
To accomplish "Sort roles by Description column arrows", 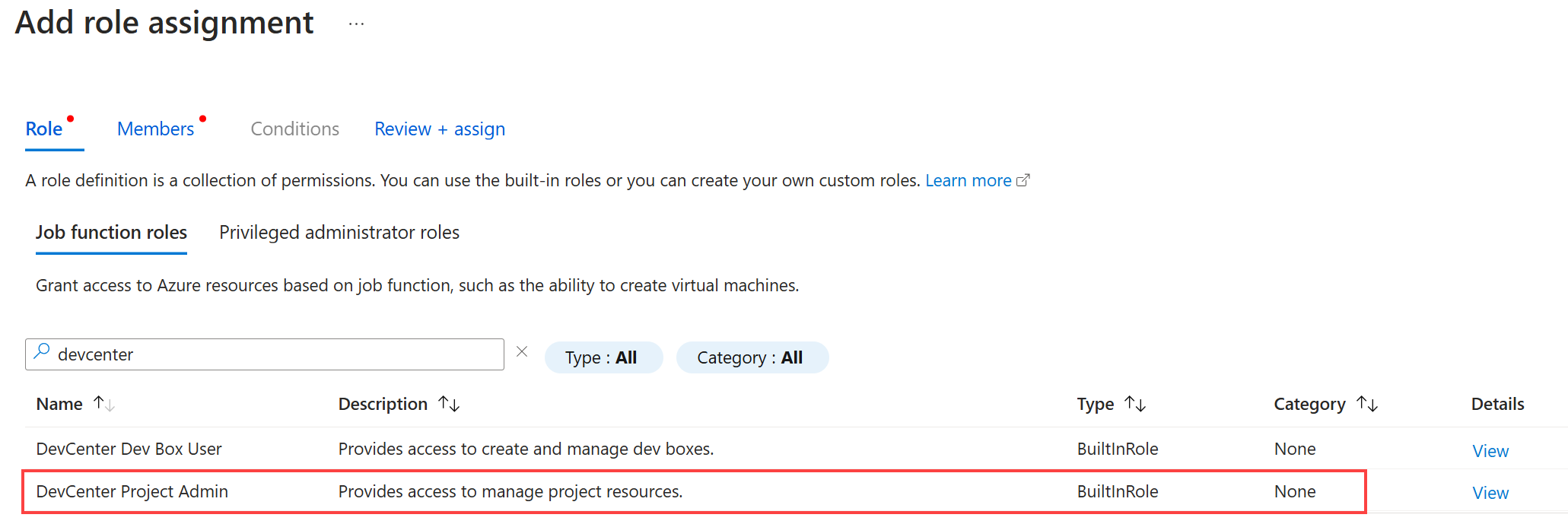I will coord(449,404).
